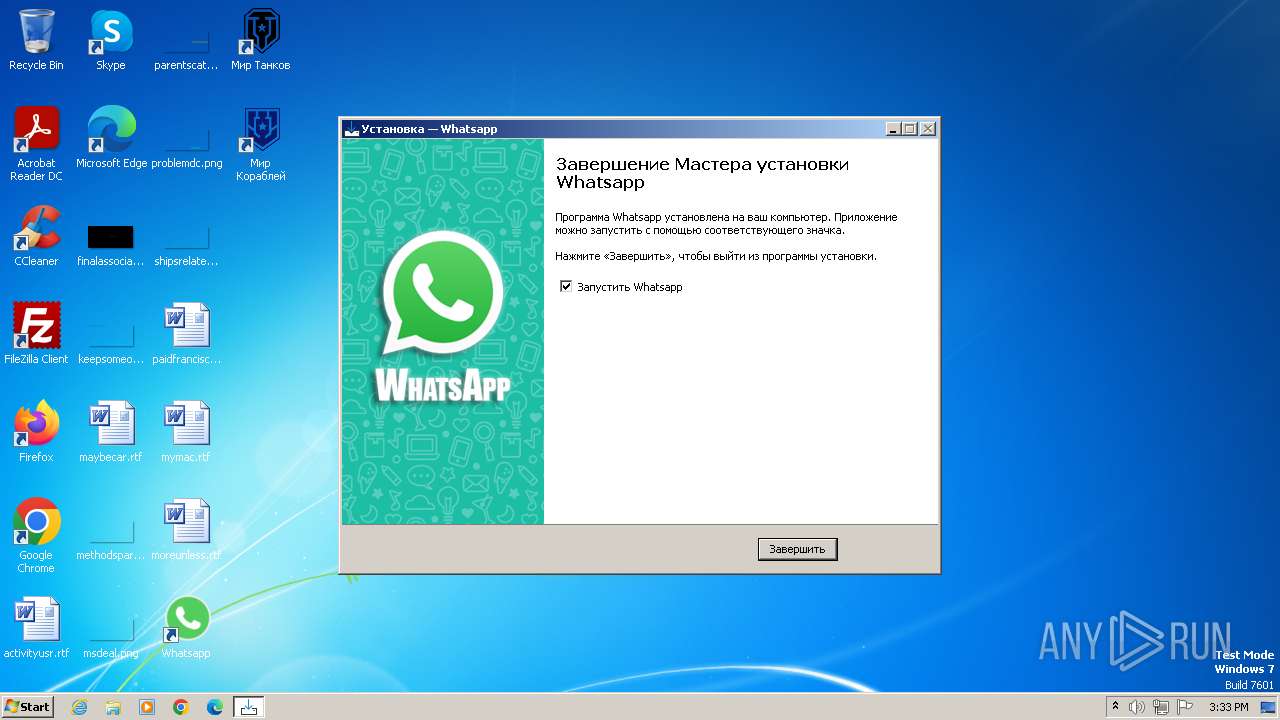Image resolution: width=1280 pixels, height=720 pixels.
Task: Show hidden tray icons arrow
Action: pos(1116,707)
